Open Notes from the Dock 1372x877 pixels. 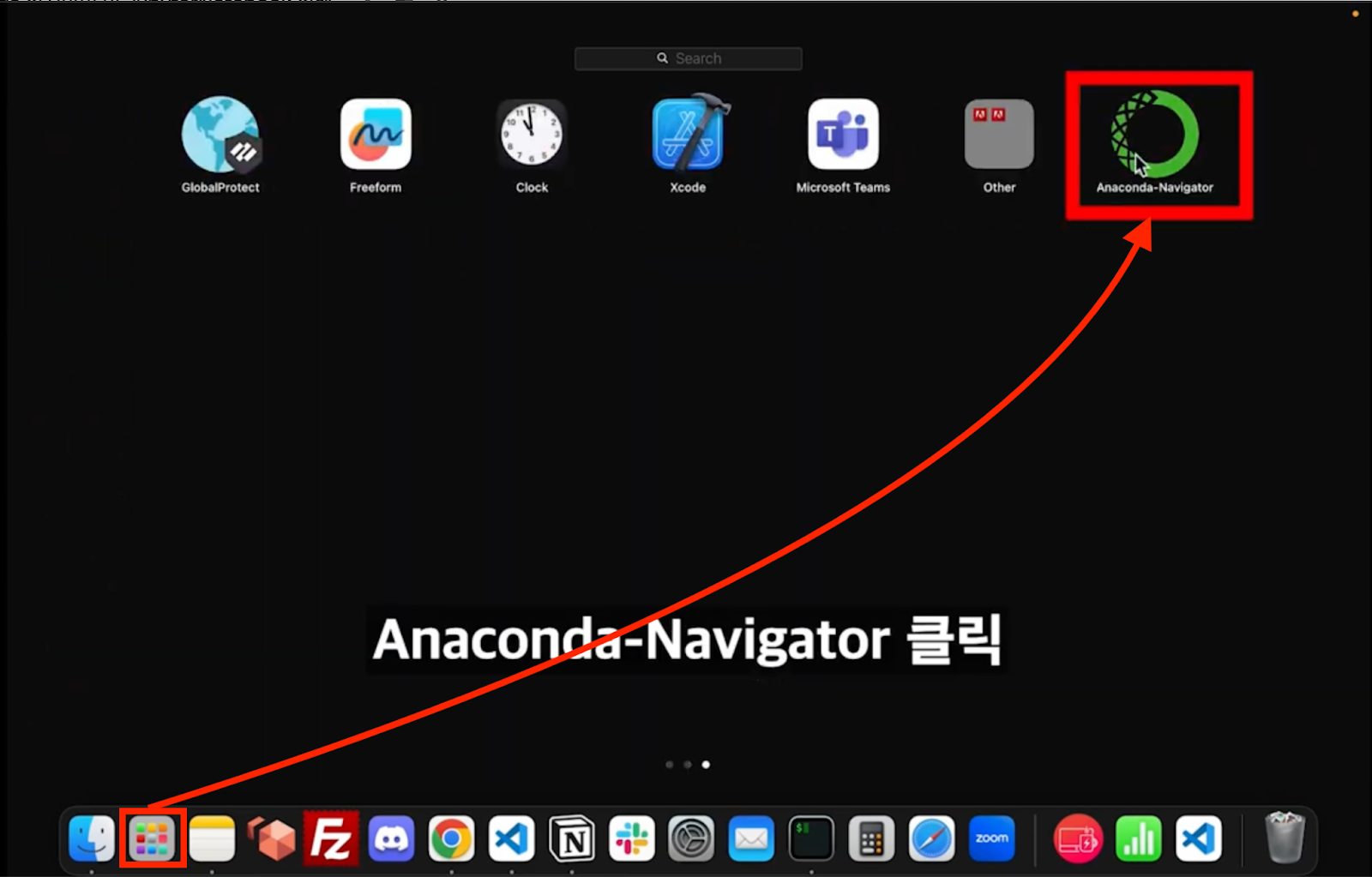[x=212, y=838]
